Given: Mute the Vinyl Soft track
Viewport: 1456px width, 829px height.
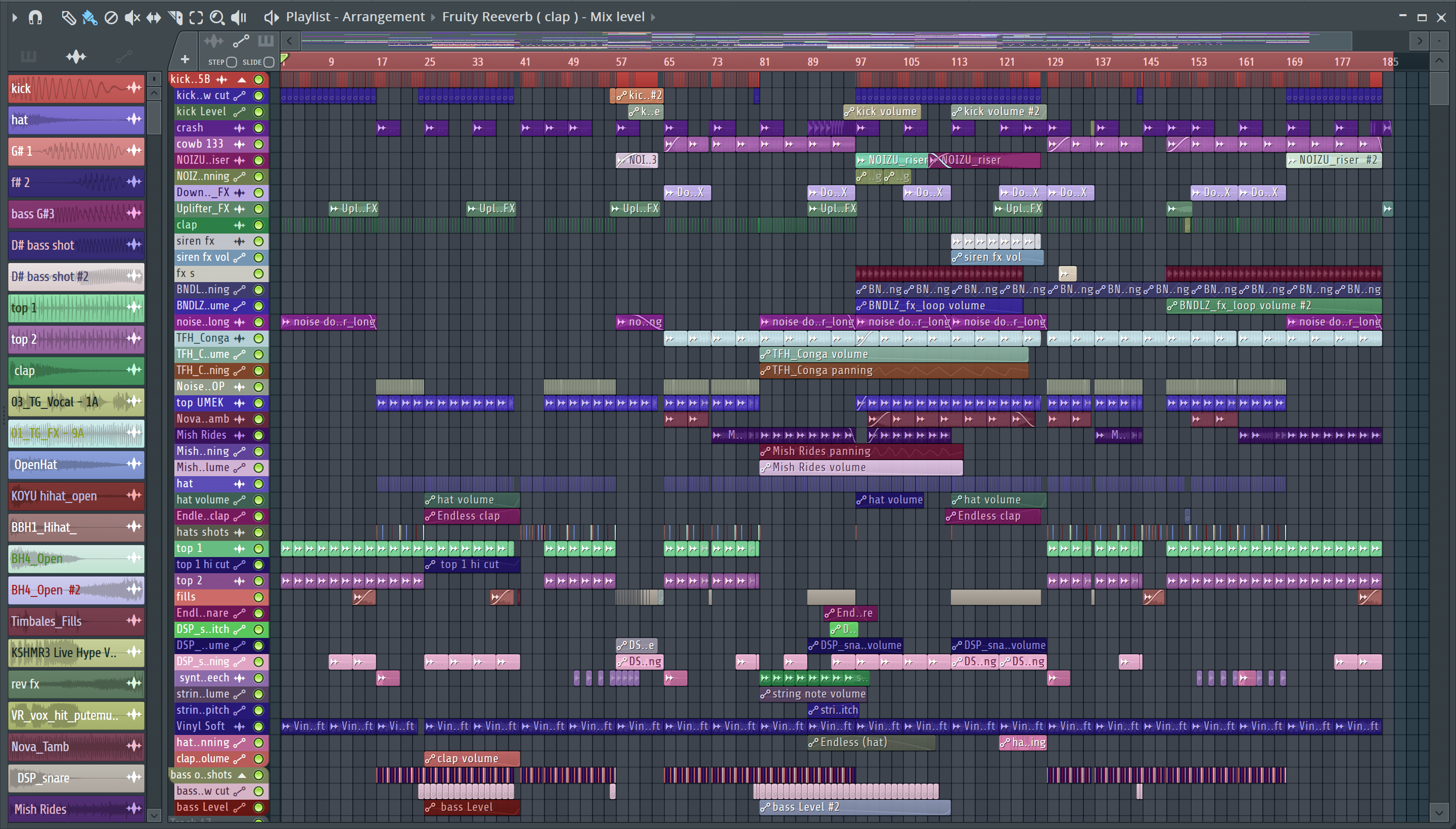Looking at the screenshot, I should coord(258,726).
